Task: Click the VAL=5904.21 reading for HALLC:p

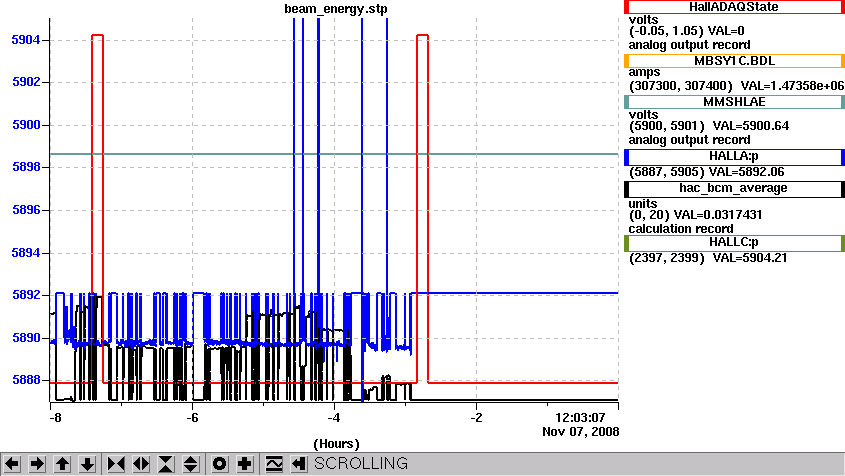Action: coord(750,258)
